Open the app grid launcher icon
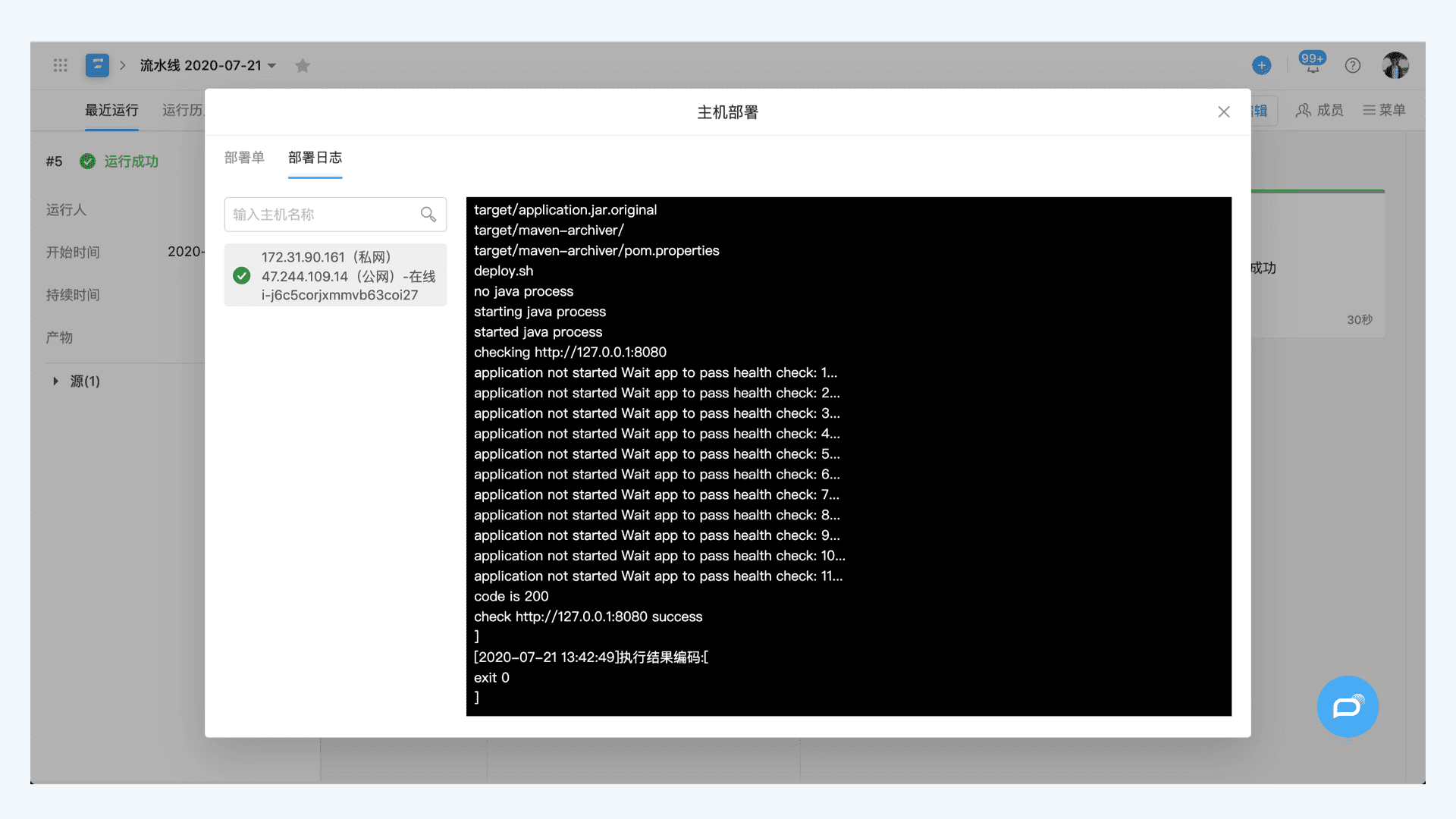1456x819 pixels. click(61, 65)
